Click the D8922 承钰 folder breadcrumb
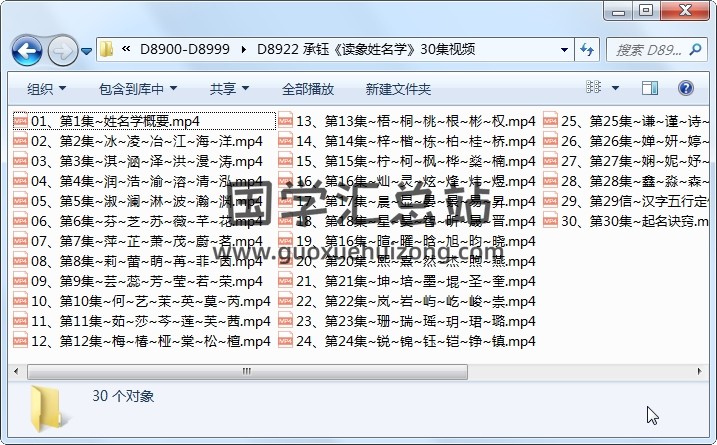 pos(366,49)
